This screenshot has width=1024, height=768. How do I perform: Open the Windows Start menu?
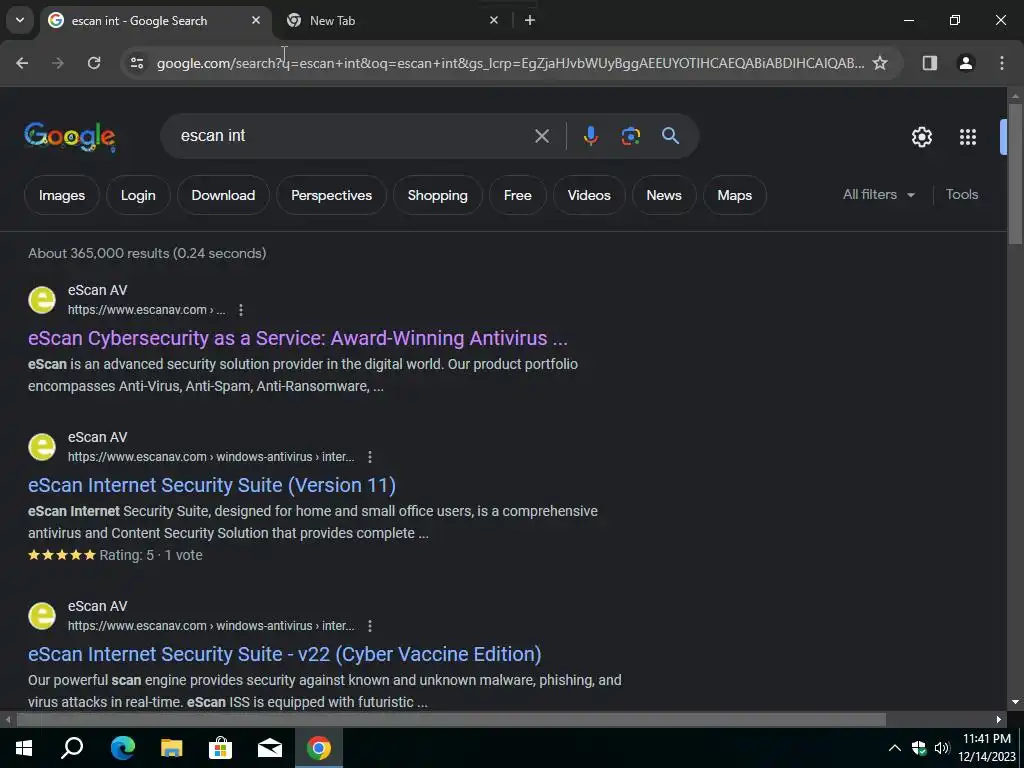tap(24, 748)
